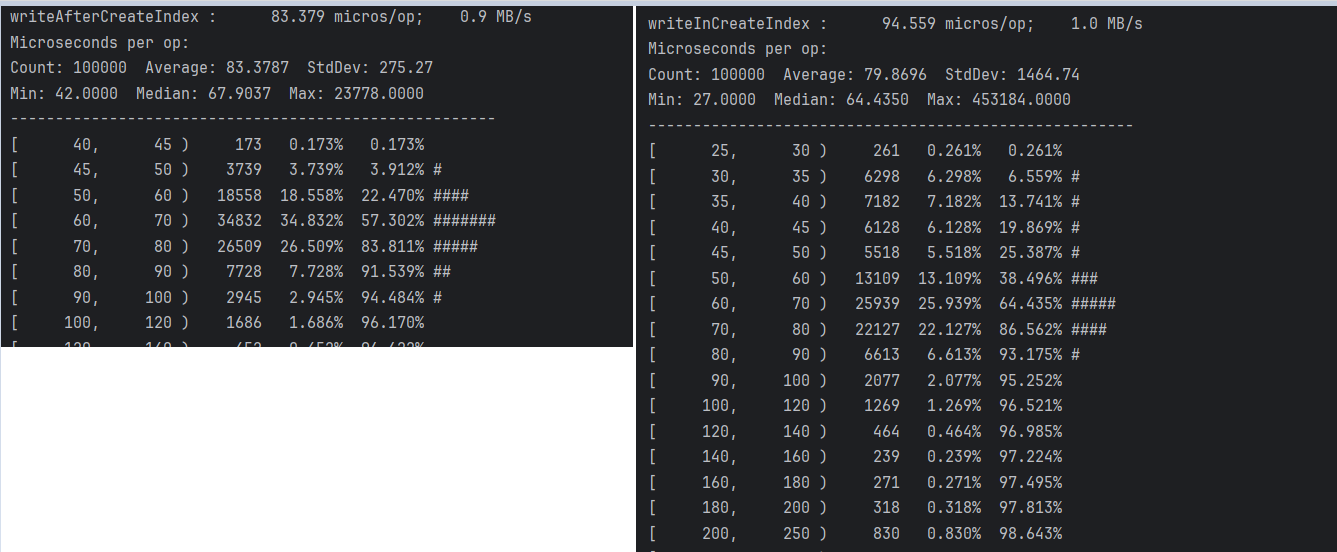Click Min: 27.0000 value
Viewport: 1337px width, 552px height.
point(702,100)
